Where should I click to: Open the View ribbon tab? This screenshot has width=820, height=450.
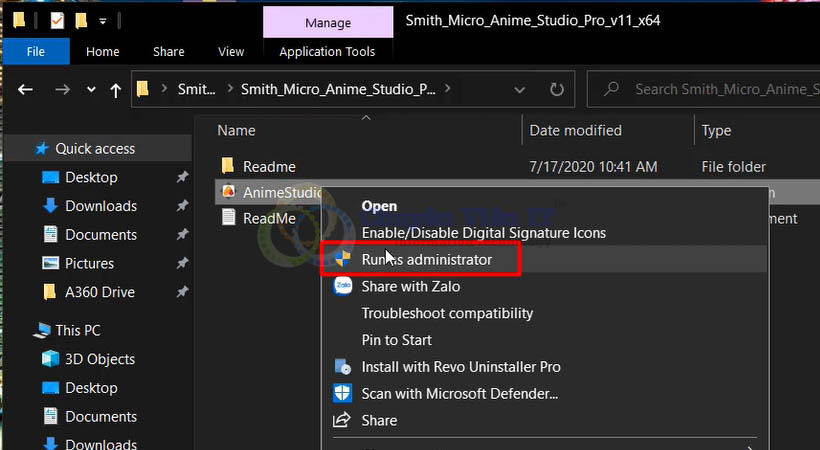[230, 52]
